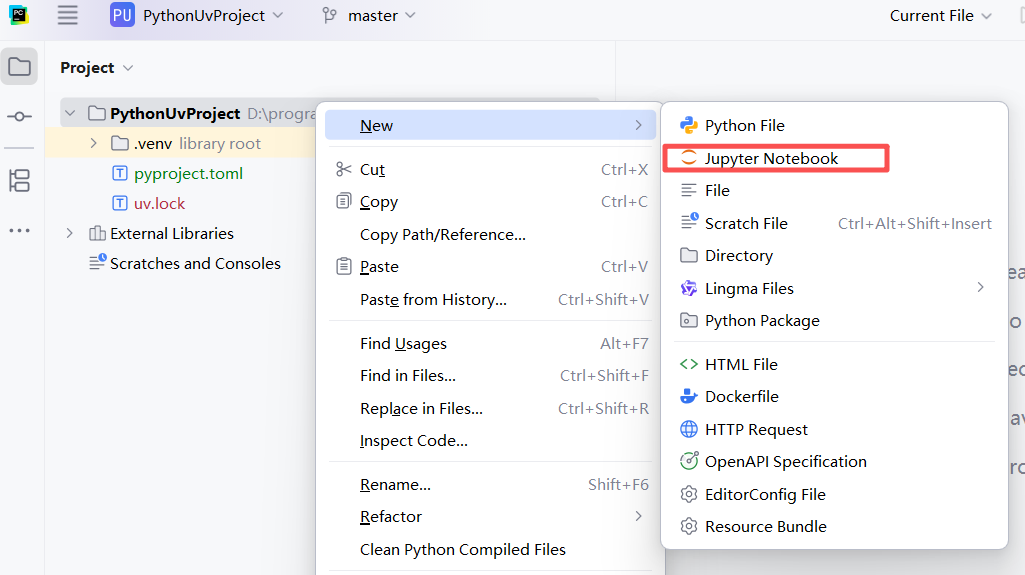Viewport: 1025px width, 575px height.
Task: Click the HTTP Request globe icon
Action: point(689,429)
